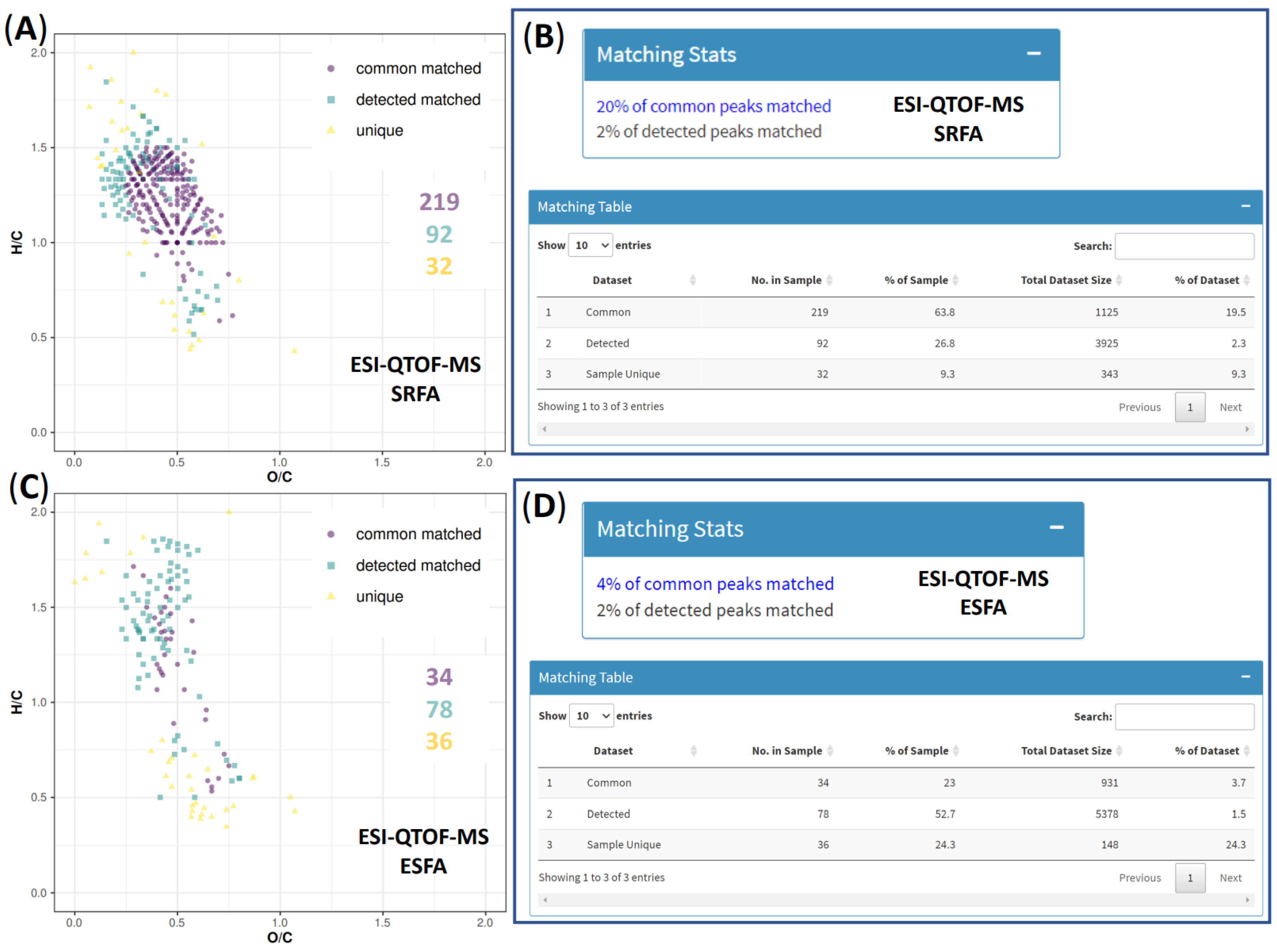This screenshot has width=1277, height=952.
Task: Click Next page button in panel B
Action: pyautogui.click(x=1230, y=407)
